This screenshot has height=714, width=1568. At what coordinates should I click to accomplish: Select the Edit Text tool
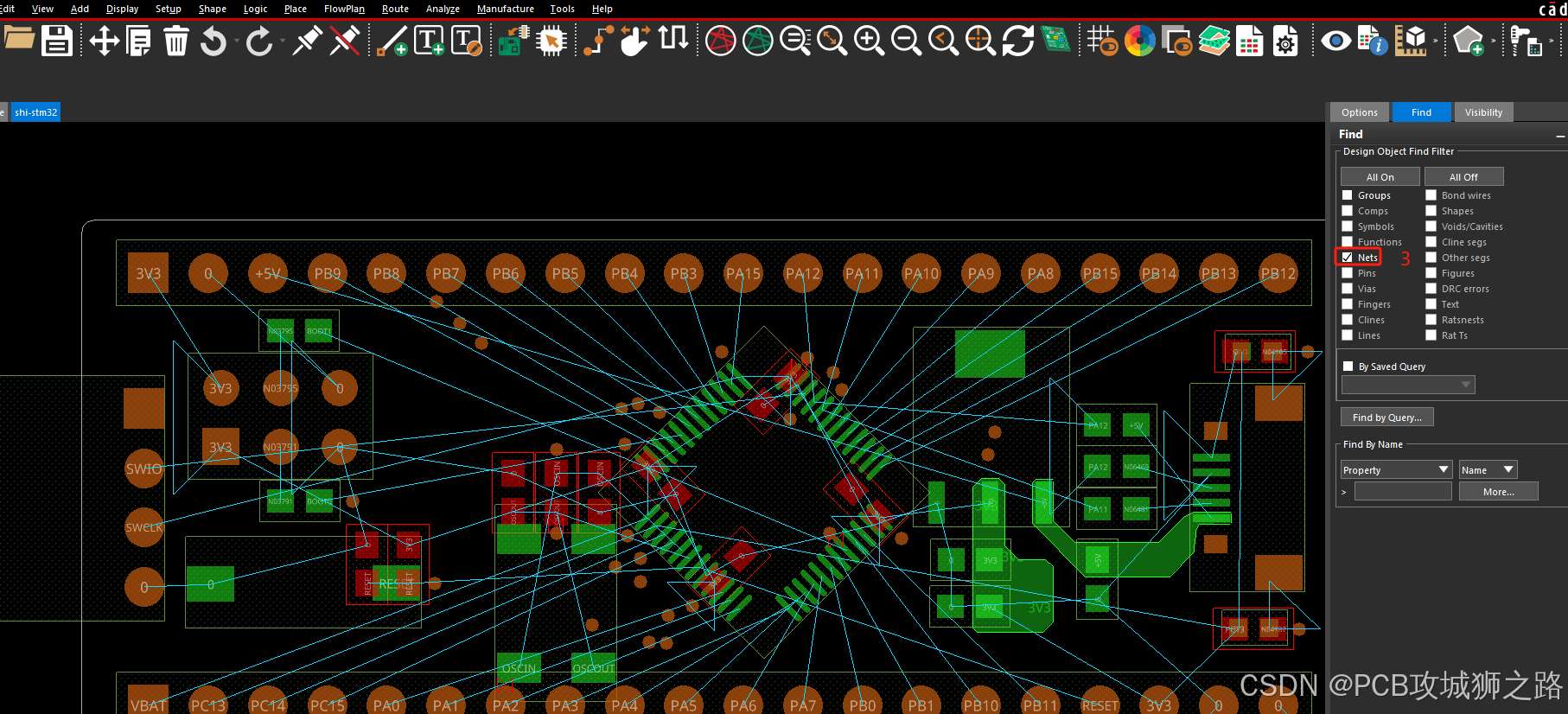467,41
